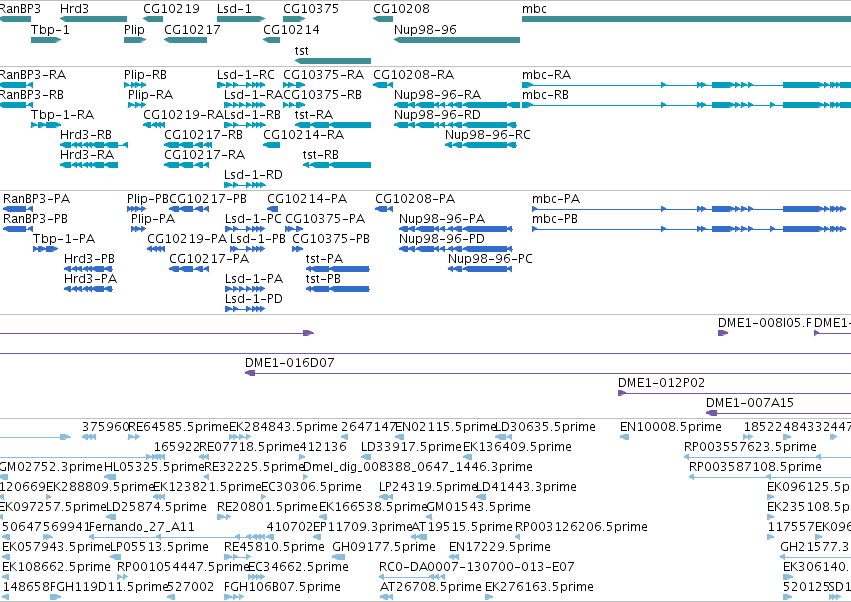Select the RanBP3-RA transcript label
This screenshot has height=602, width=851.
[x=33, y=74]
